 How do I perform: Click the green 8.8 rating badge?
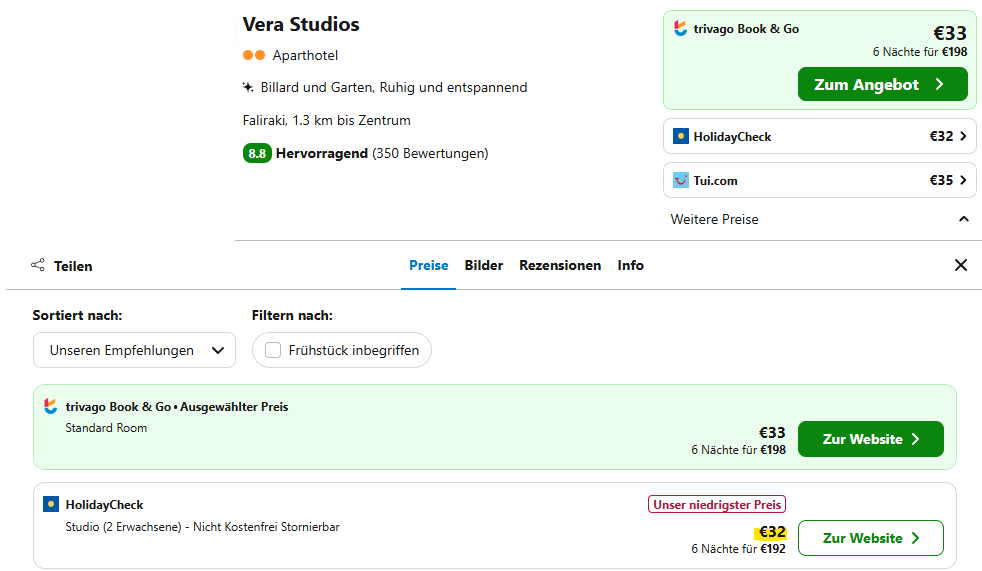point(257,153)
